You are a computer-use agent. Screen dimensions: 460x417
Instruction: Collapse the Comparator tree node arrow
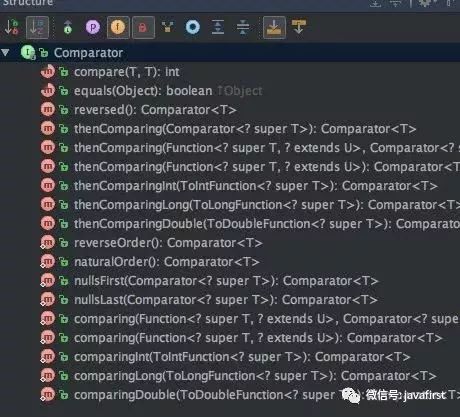[6, 52]
